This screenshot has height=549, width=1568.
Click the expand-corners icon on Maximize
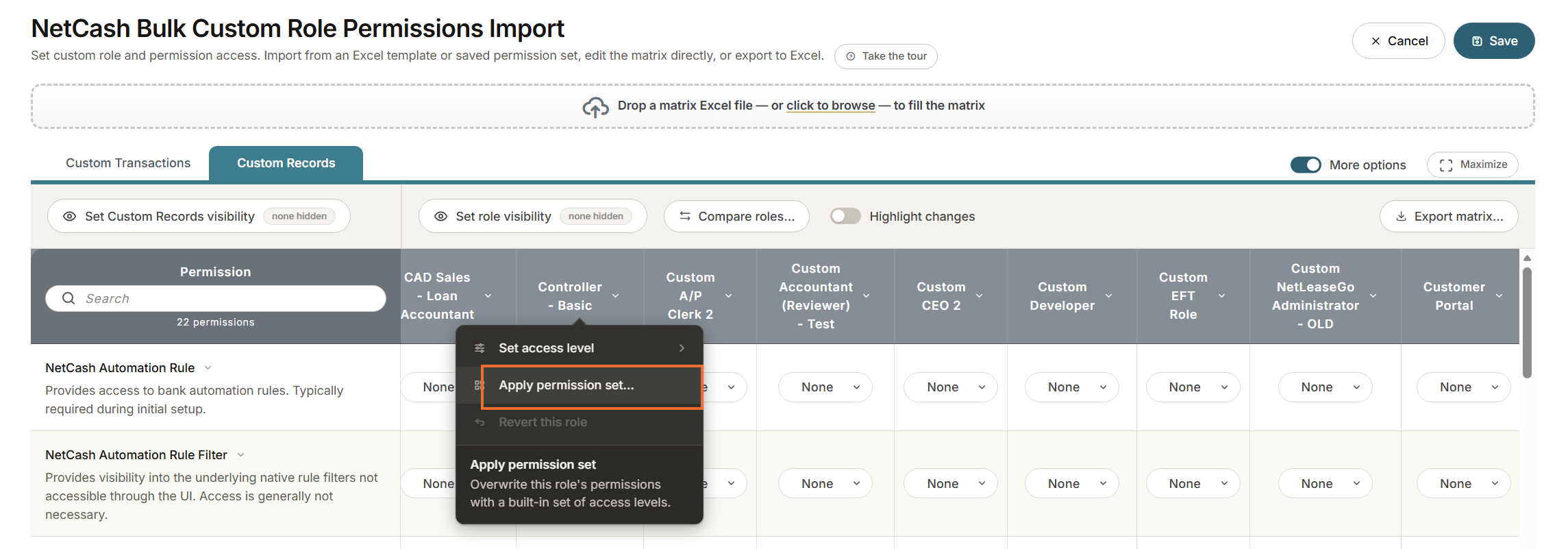pyautogui.click(x=1445, y=165)
